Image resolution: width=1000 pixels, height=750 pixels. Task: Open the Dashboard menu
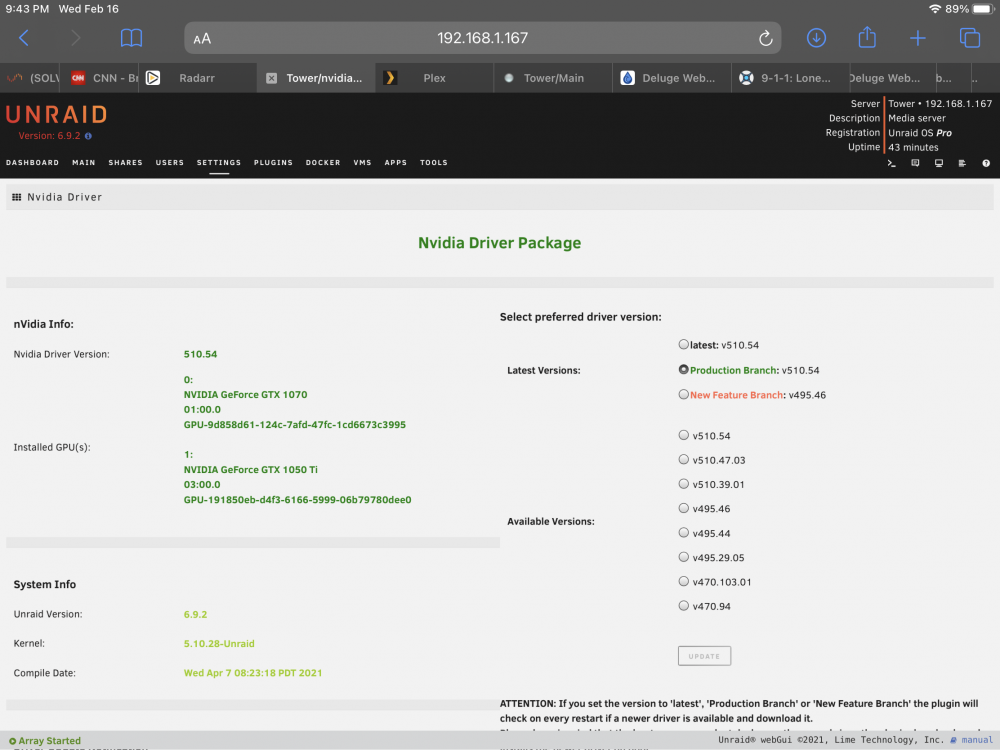tap(33, 163)
